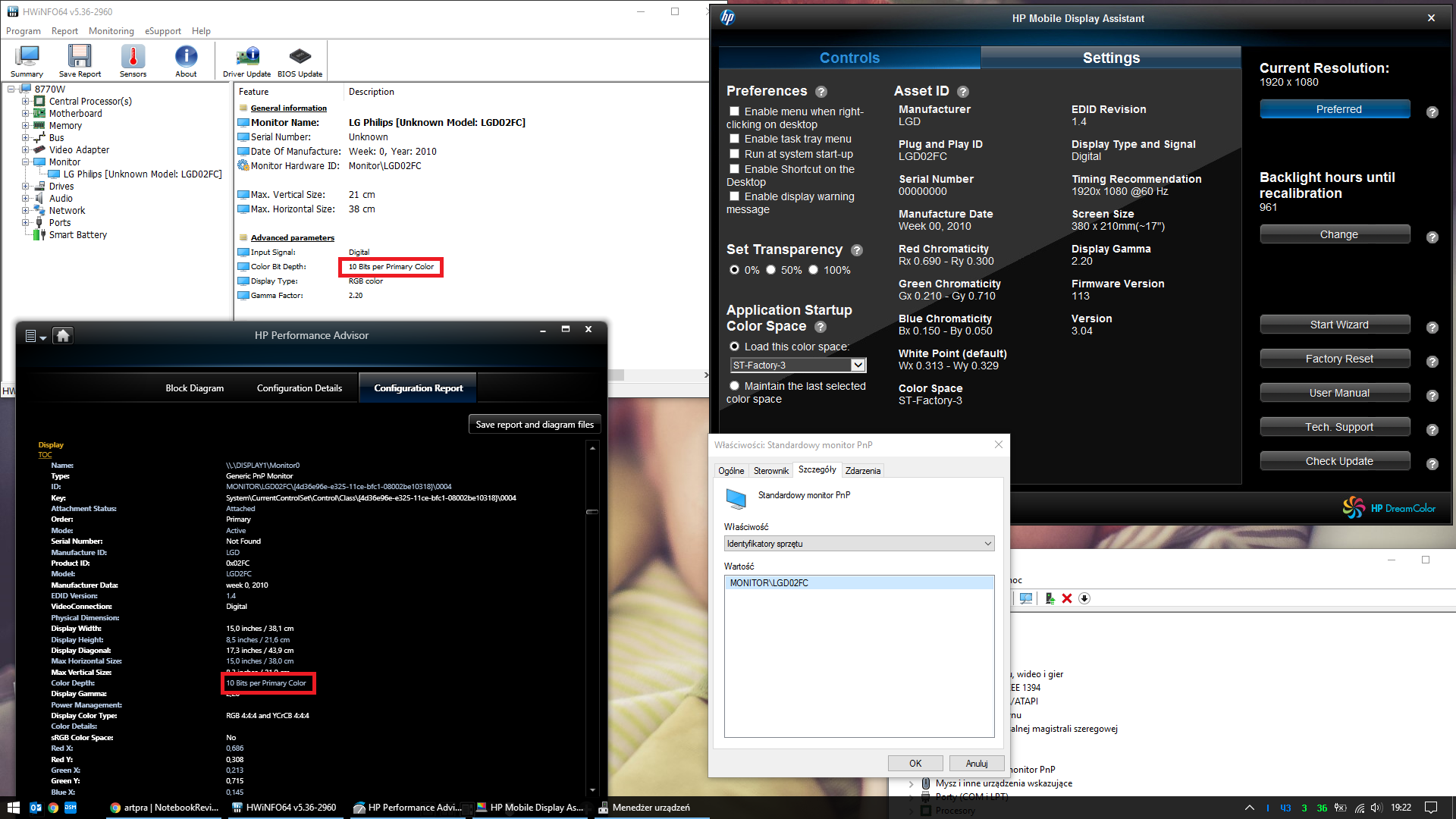Open Outlook from taskbar
This screenshot has height=819, width=1456.
[36, 808]
